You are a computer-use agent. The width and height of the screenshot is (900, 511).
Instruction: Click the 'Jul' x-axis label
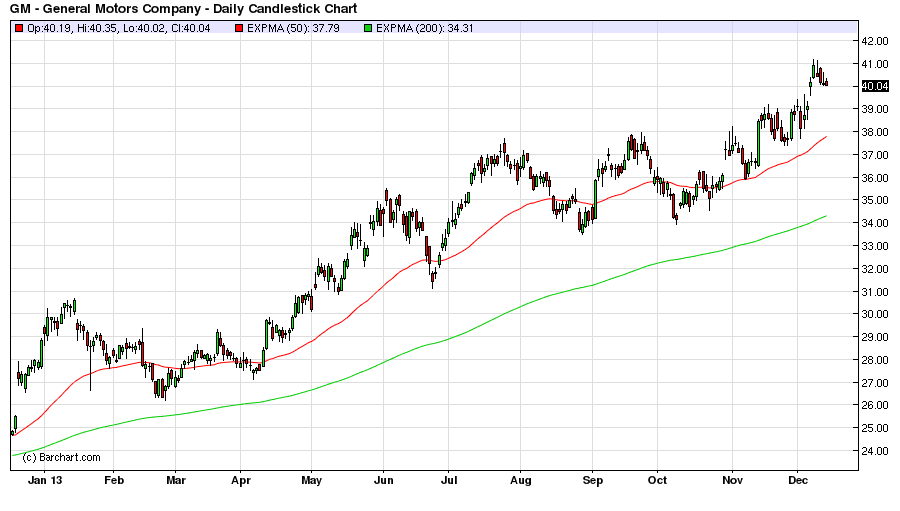449,480
